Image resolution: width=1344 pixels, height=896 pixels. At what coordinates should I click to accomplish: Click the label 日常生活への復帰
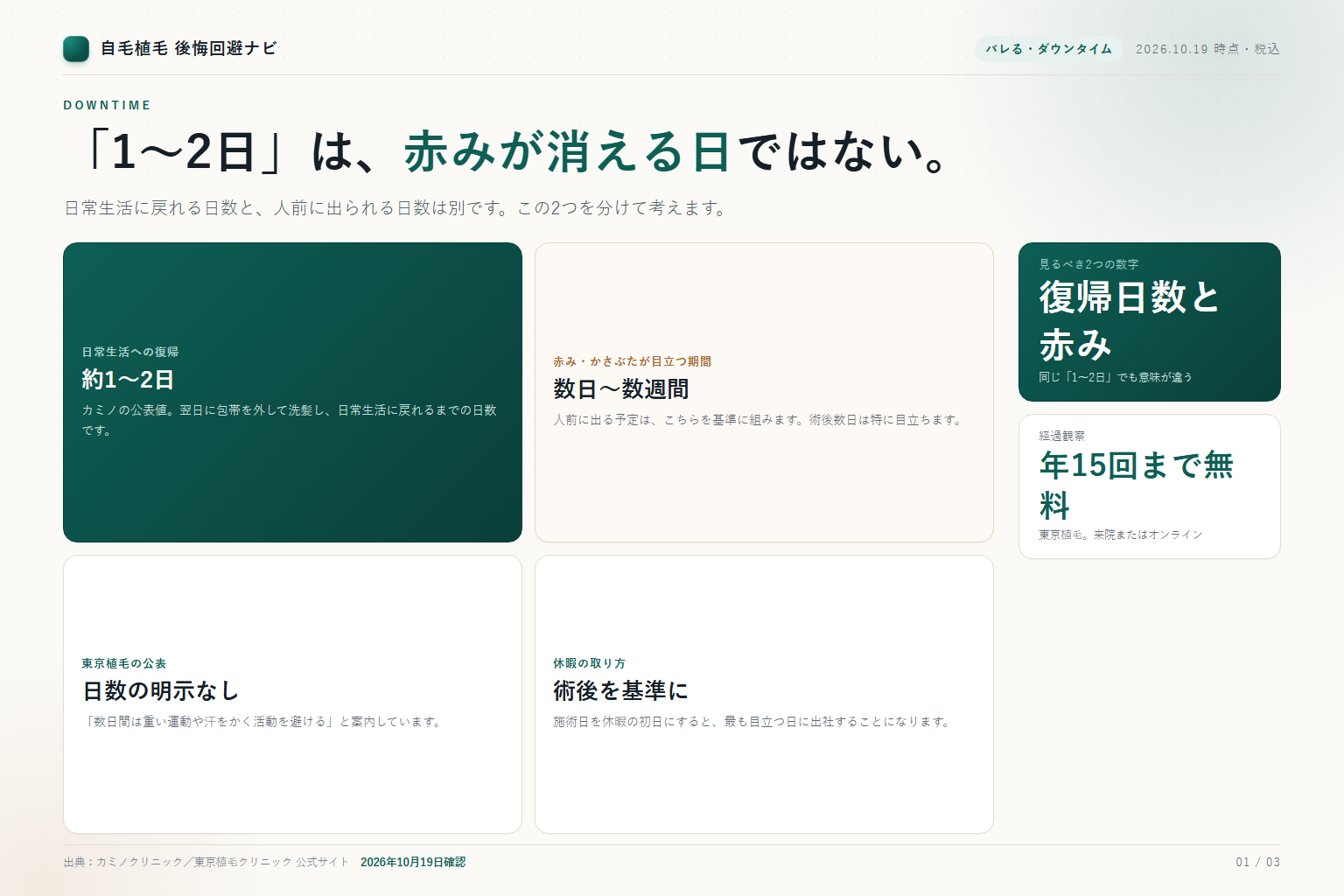coord(130,352)
